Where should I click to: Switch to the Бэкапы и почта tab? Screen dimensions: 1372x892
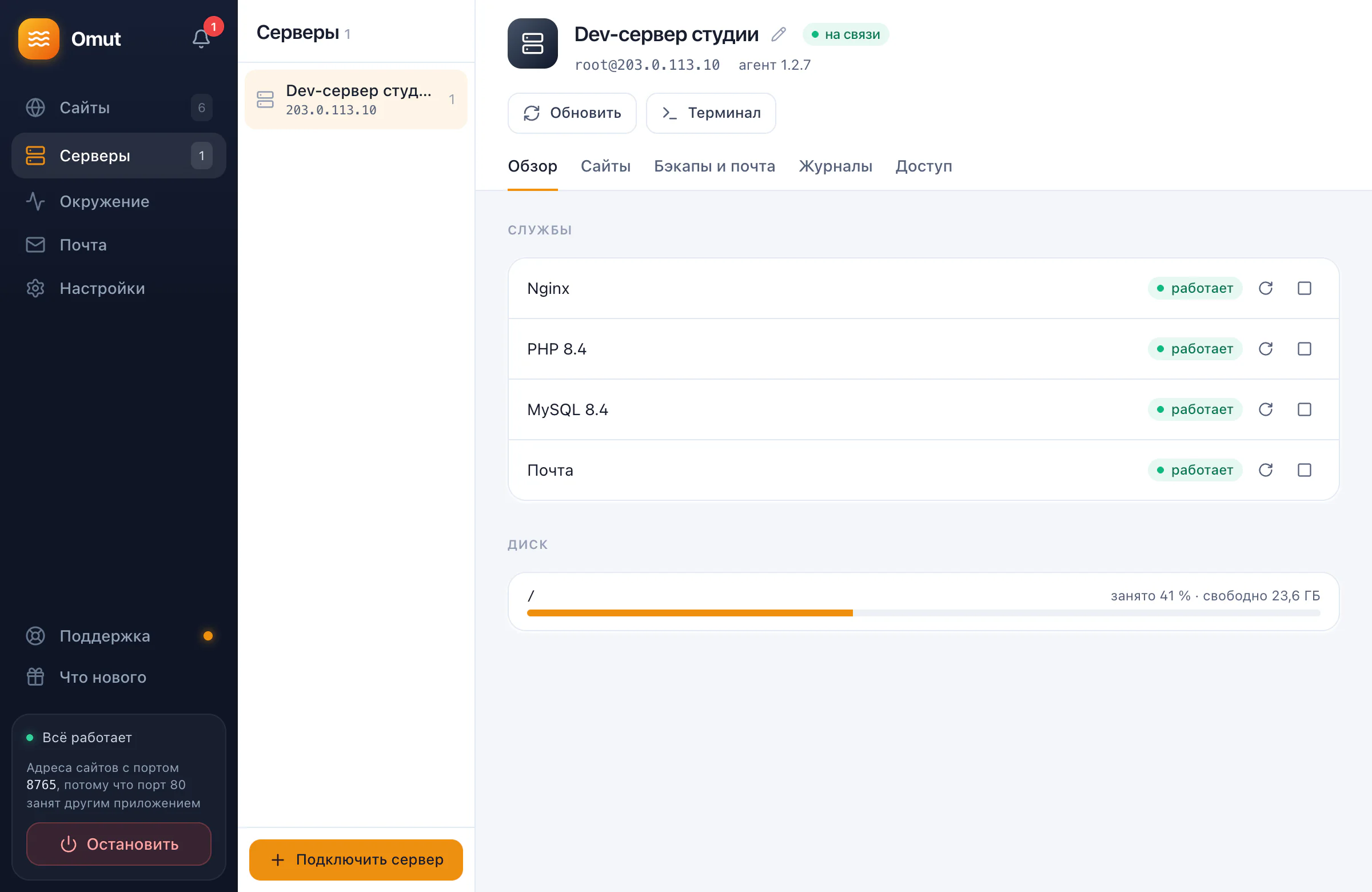(x=714, y=166)
